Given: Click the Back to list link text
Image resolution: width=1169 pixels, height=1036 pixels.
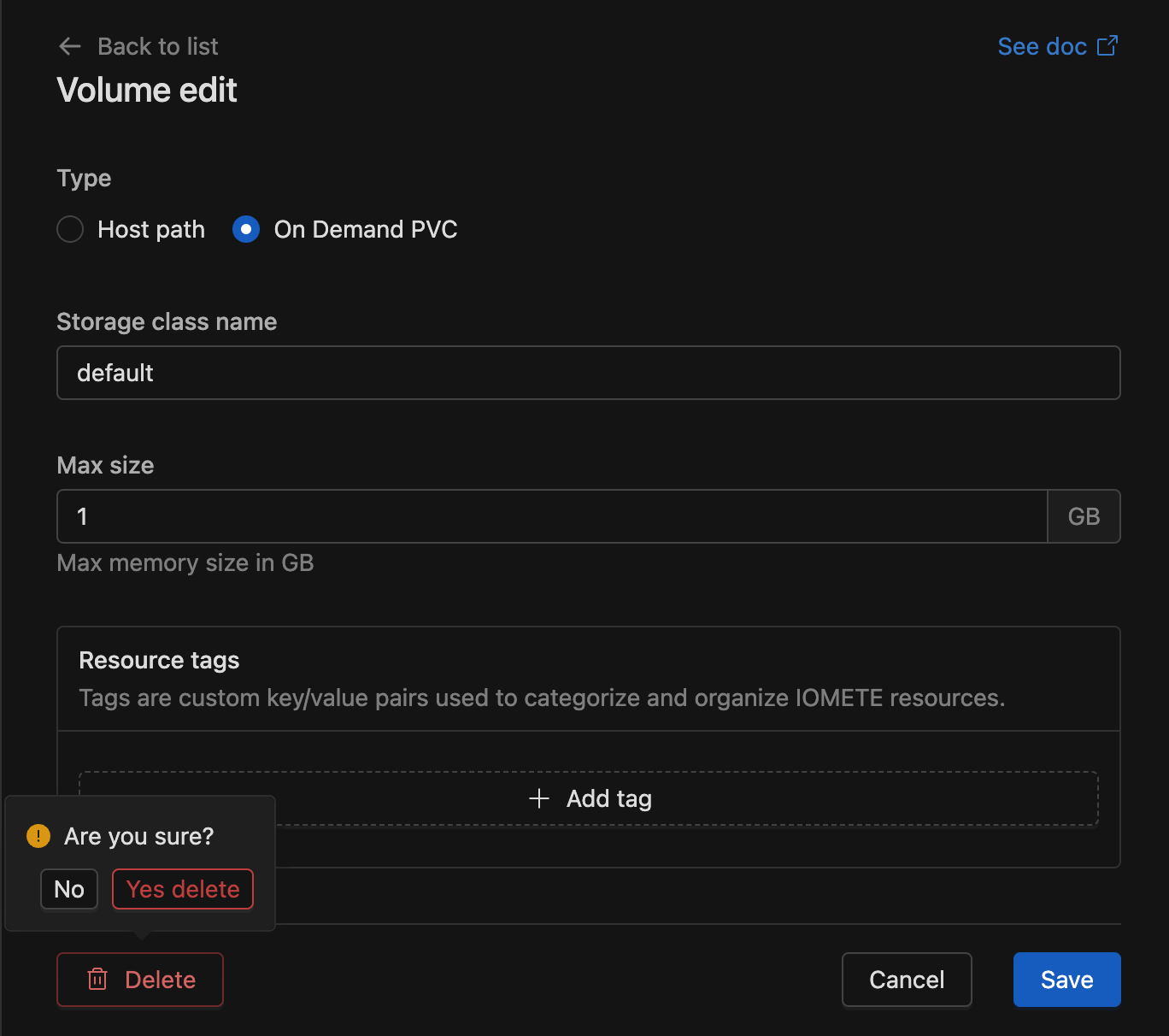Looking at the screenshot, I should click(x=158, y=46).
